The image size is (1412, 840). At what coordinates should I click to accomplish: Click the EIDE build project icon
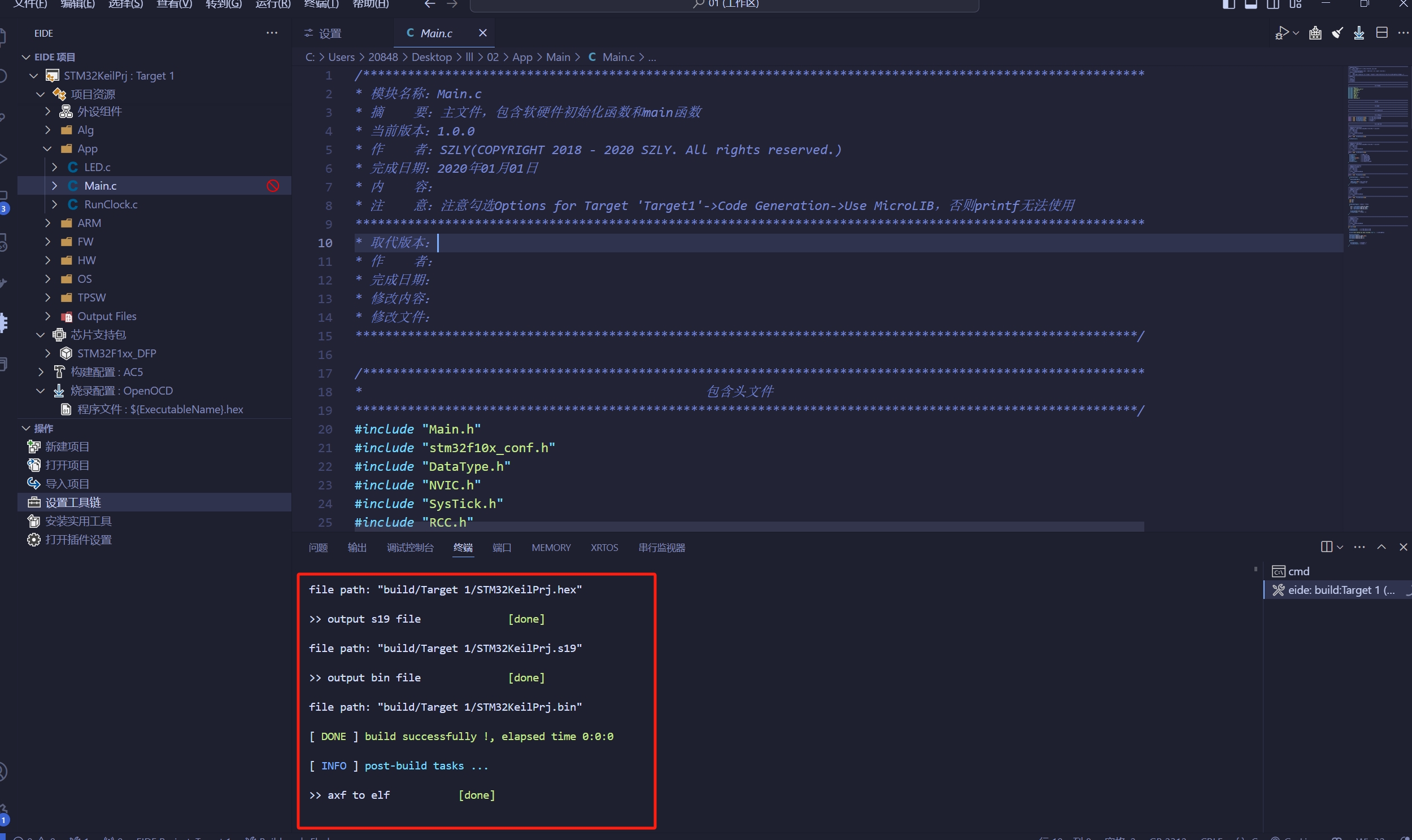coord(1315,33)
